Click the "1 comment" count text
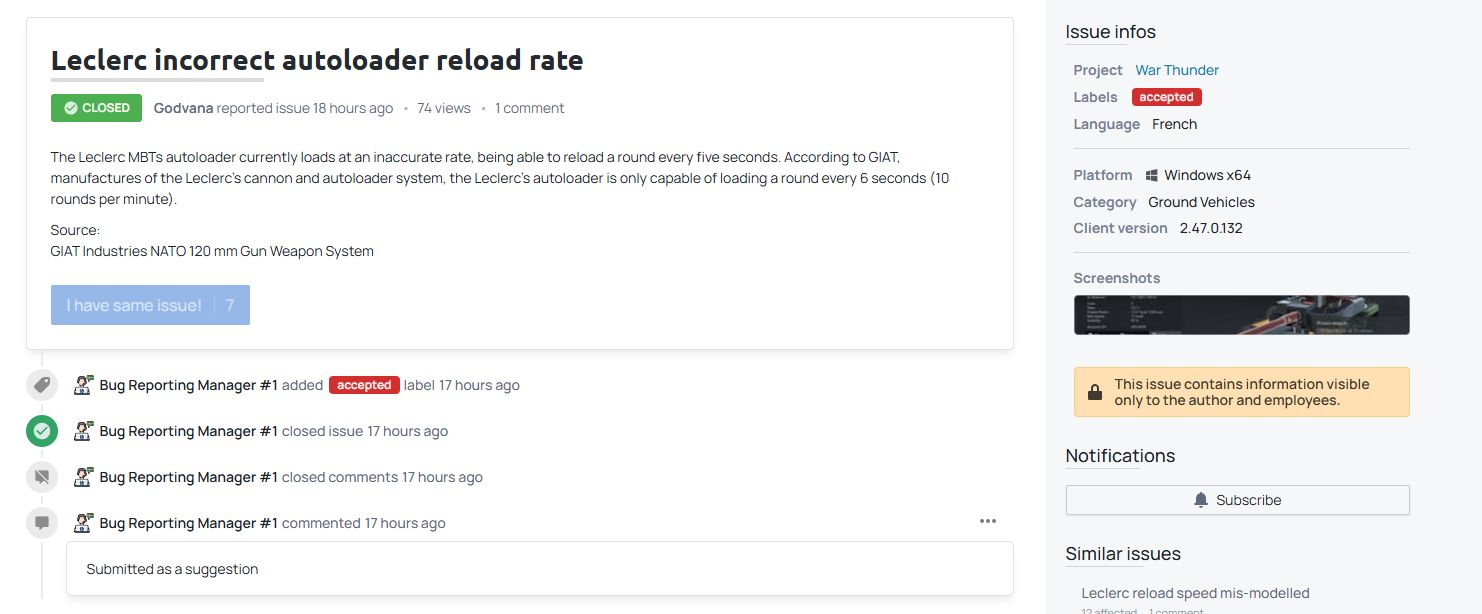The height and width of the screenshot is (614, 1482). pos(529,108)
